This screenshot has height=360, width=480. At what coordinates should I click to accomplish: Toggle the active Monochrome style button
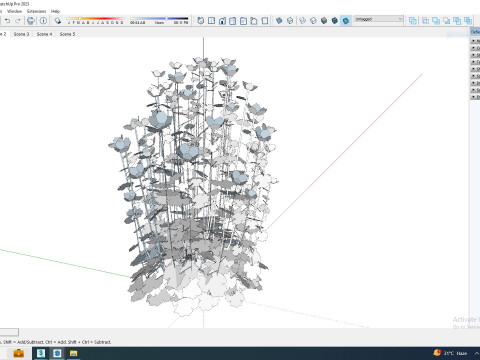tap(346, 21)
